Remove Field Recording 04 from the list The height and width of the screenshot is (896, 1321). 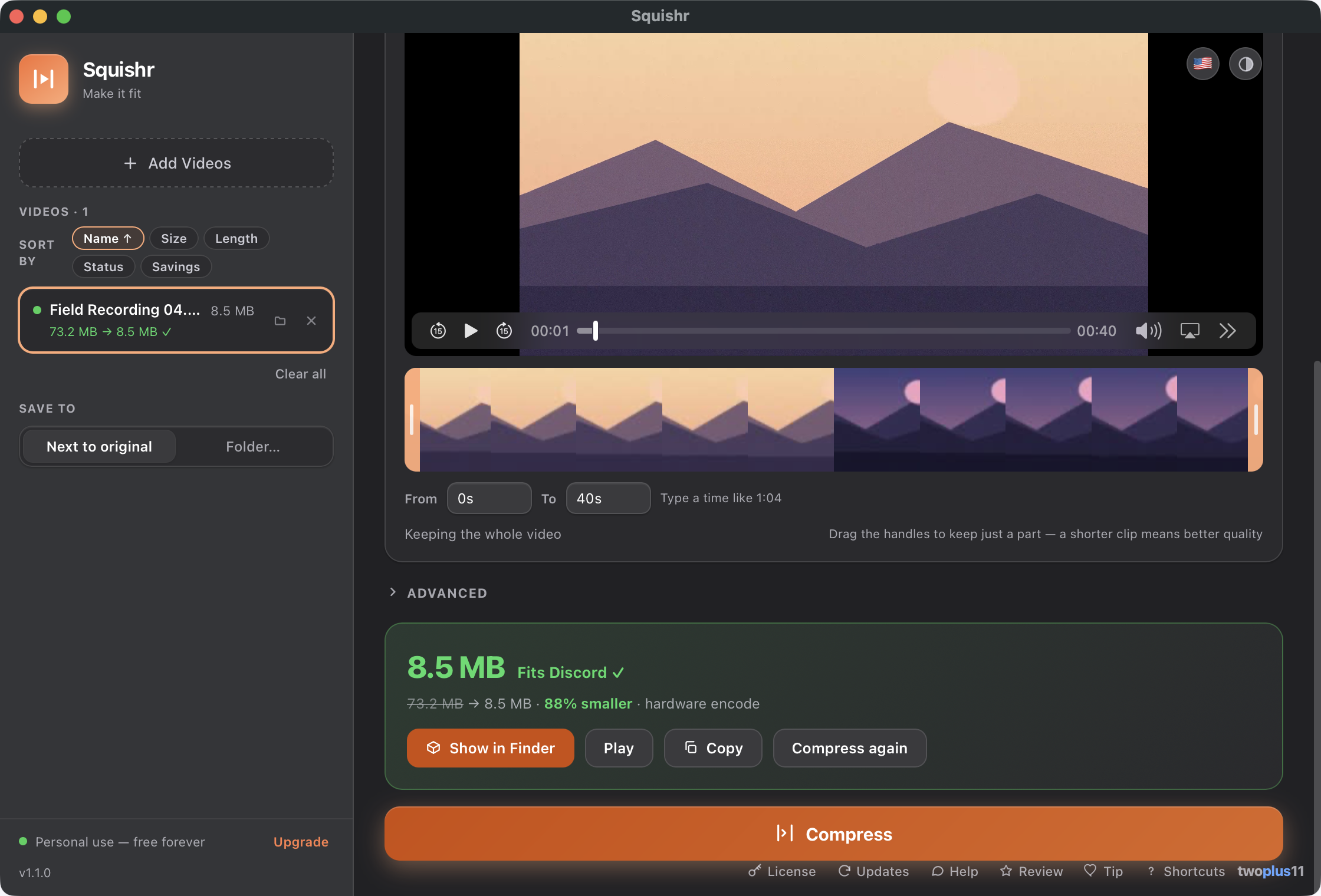click(311, 321)
